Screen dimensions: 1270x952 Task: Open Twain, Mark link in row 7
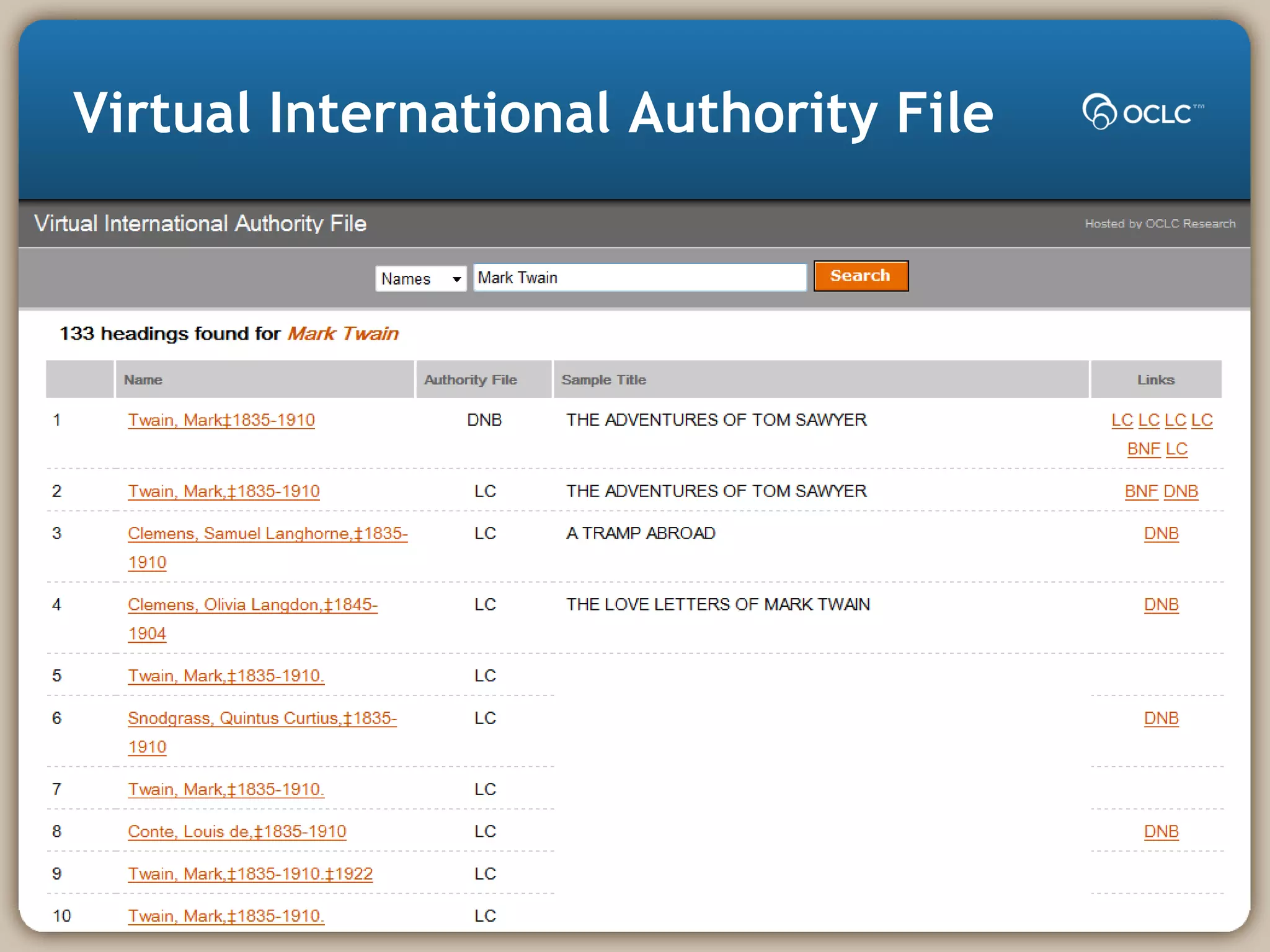(226, 790)
